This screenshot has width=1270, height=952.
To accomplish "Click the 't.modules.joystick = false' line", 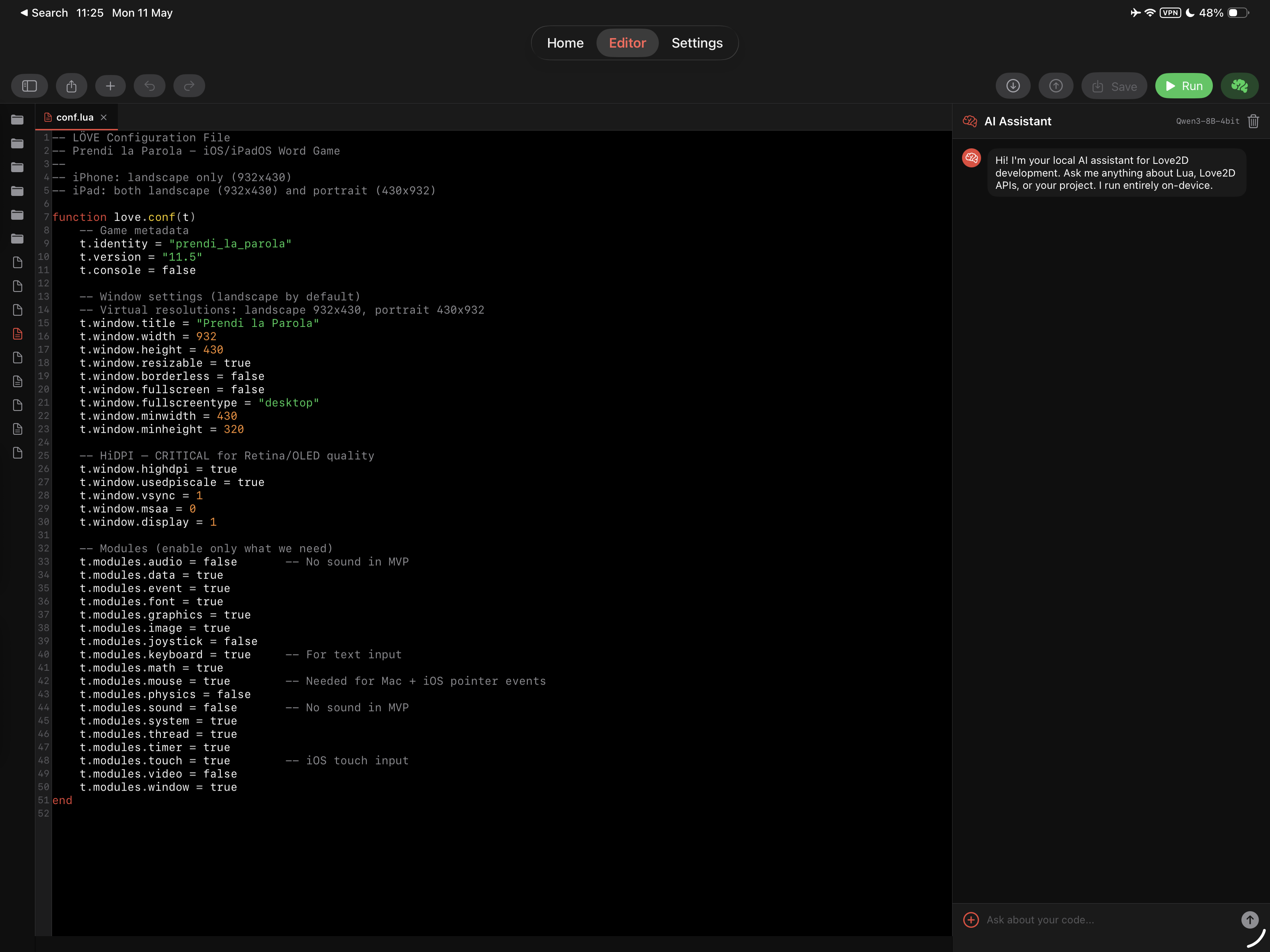I will coord(169,641).
